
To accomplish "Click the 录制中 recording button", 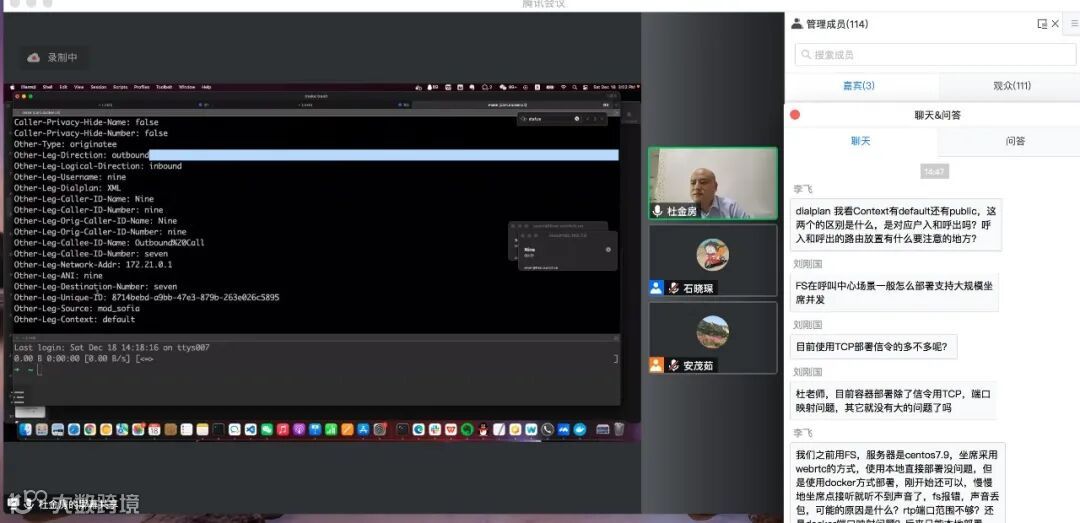I will click(53, 58).
